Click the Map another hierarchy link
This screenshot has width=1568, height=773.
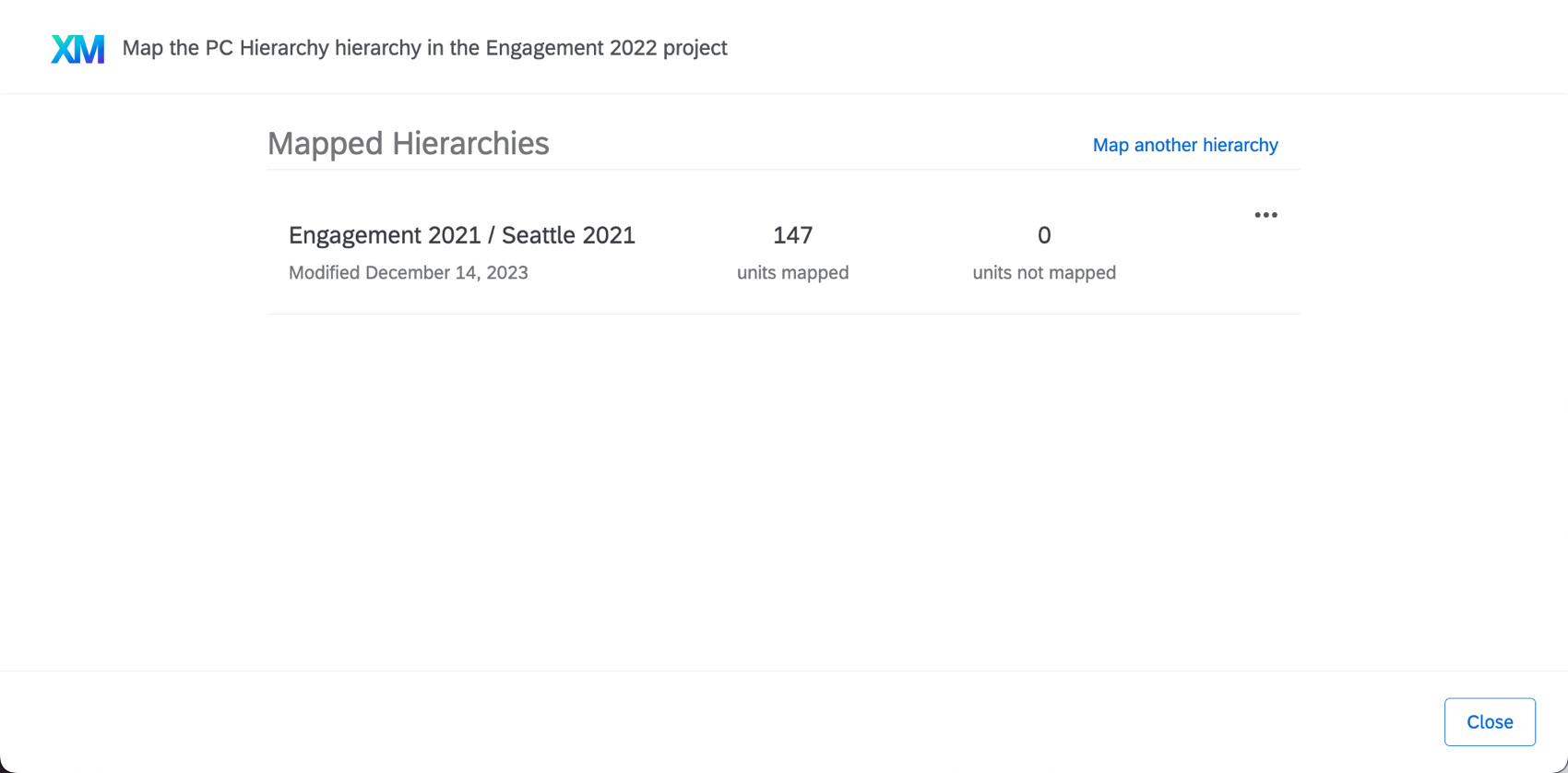tap(1184, 145)
